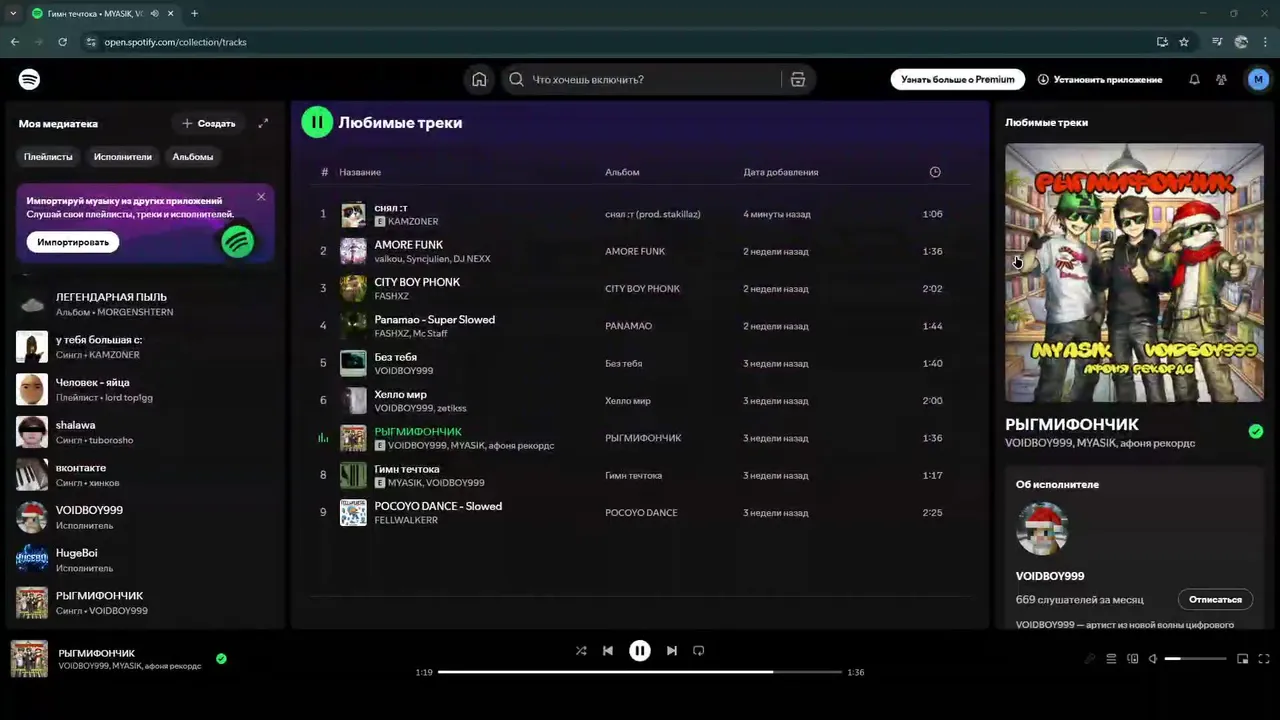
Task: Focus the search field Что хочешь включить?
Action: 644,79
